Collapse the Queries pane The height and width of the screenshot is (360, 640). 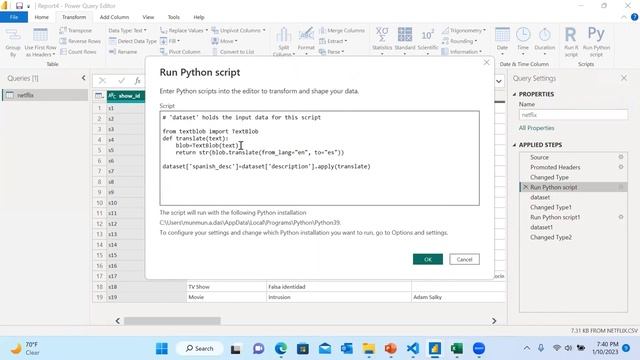click(x=84, y=78)
